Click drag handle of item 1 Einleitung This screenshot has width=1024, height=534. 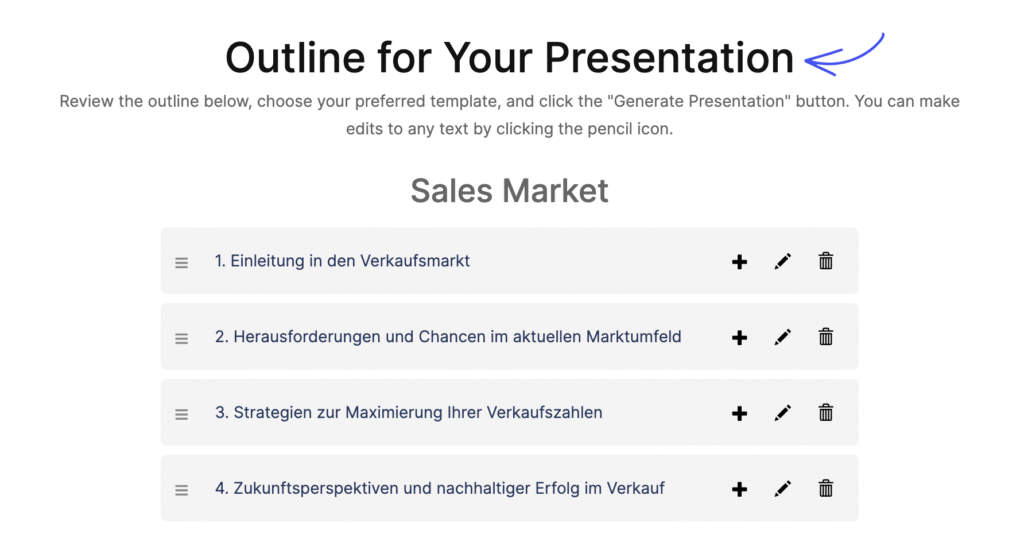[x=182, y=262]
